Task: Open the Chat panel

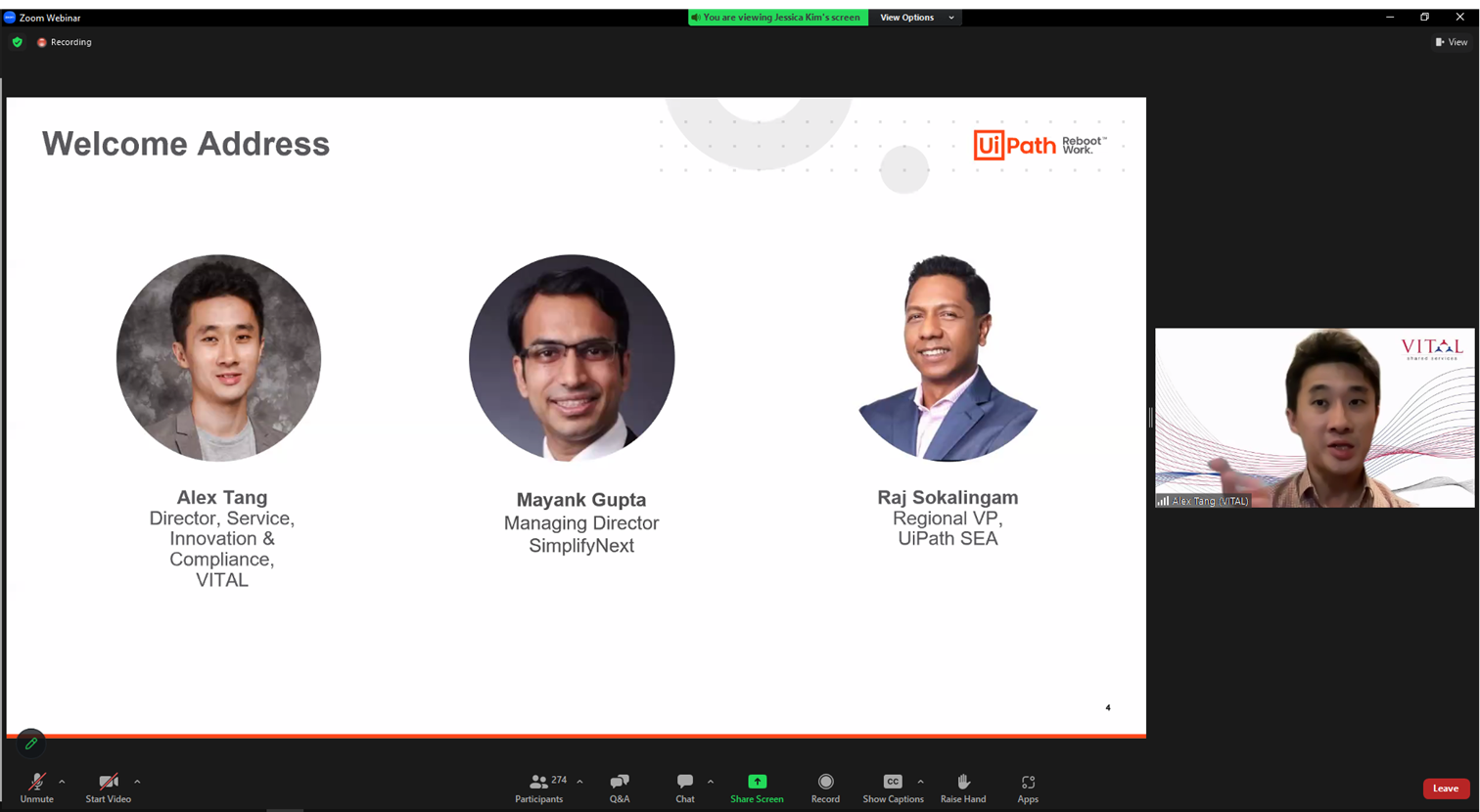Action: click(x=685, y=788)
